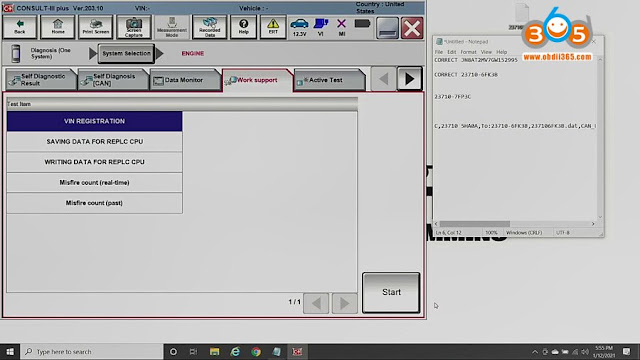This screenshot has width=640, height=360.
Task: Click the Print Screen toolbar icon
Action: tap(96, 27)
